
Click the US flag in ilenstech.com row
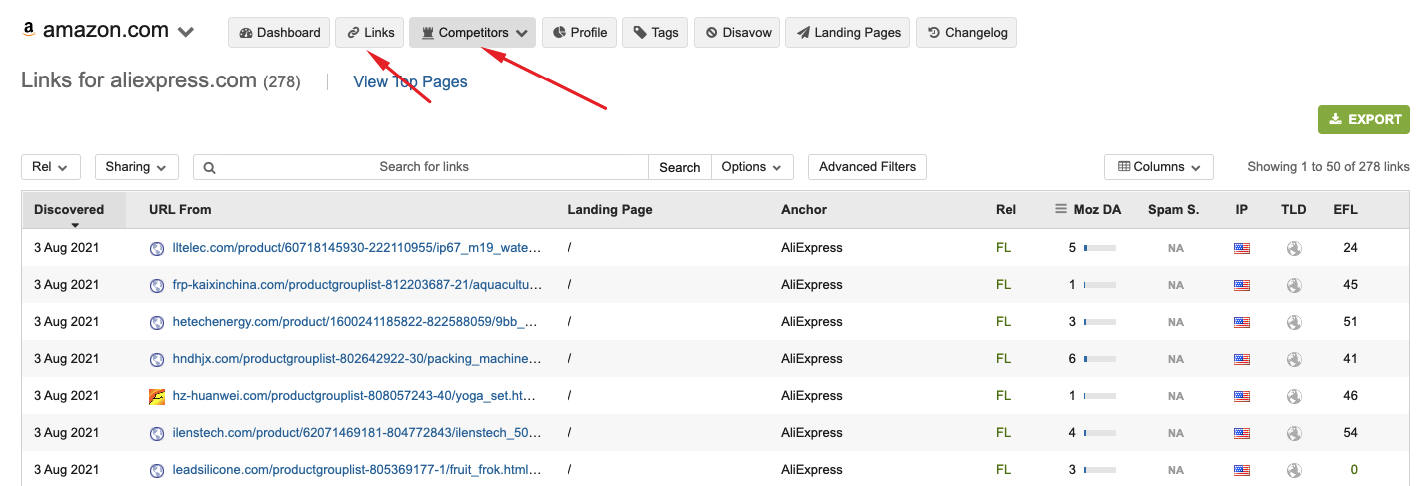(x=1242, y=433)
